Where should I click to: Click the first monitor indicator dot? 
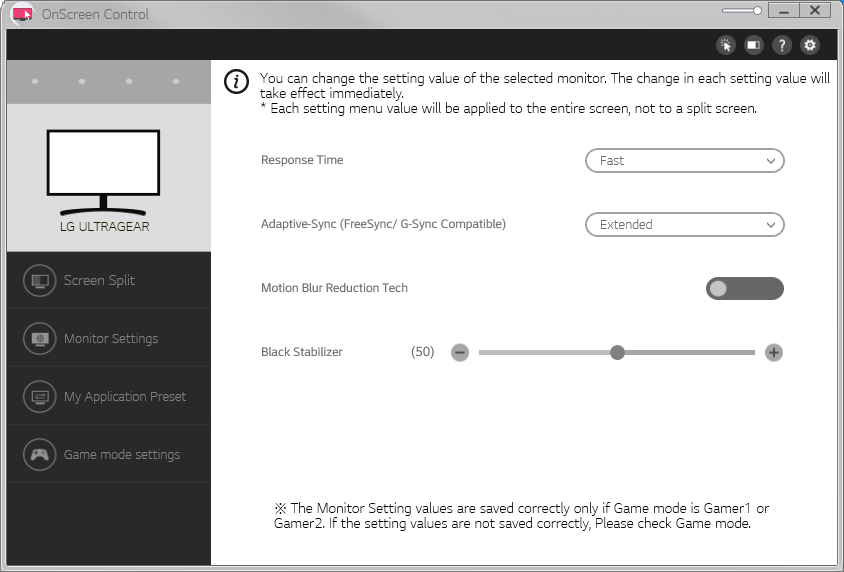point(35,82)
